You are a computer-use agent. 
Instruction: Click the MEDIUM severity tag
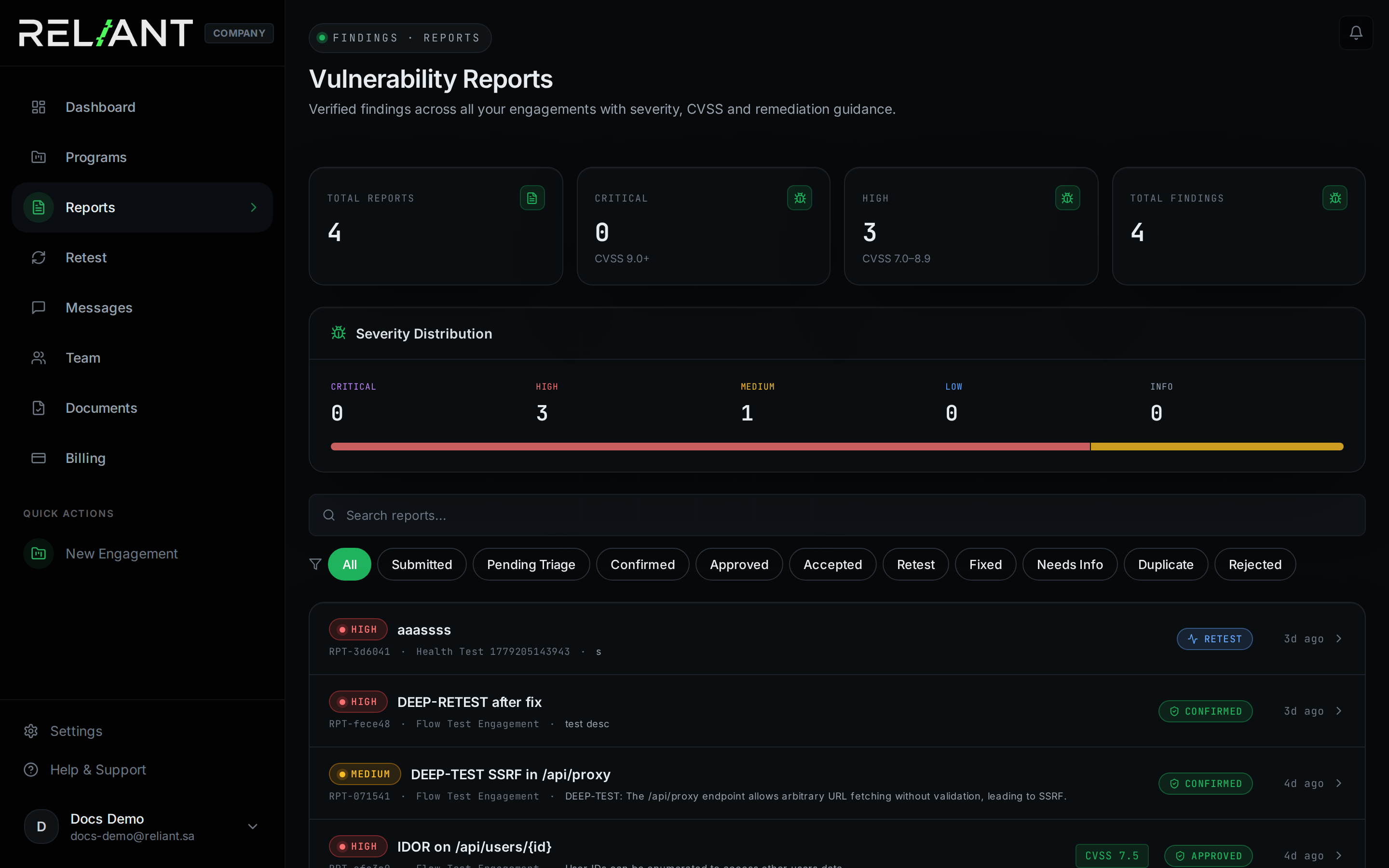365,774
